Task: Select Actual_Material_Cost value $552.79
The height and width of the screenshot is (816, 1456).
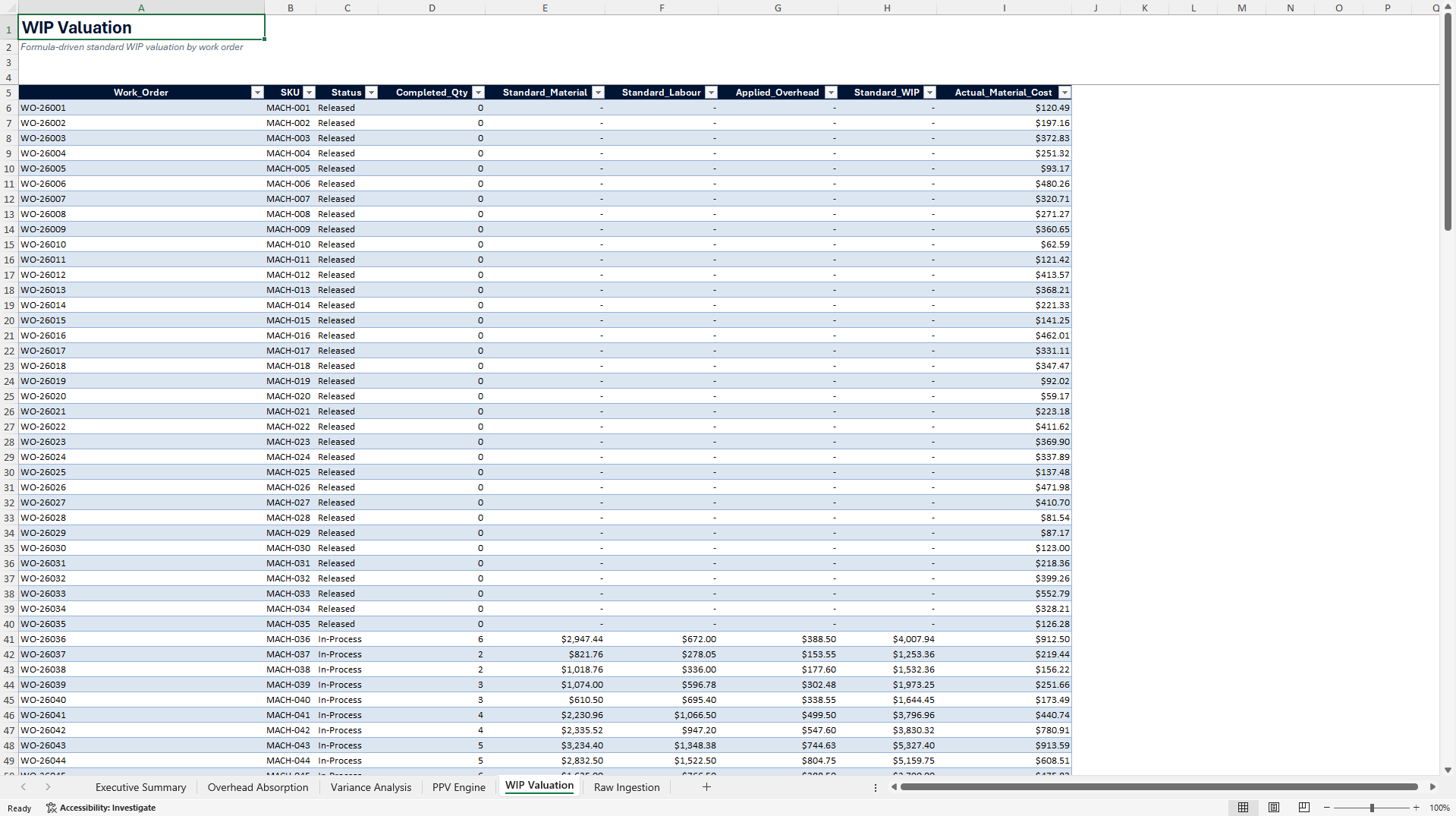Action: click(1004, 594)
